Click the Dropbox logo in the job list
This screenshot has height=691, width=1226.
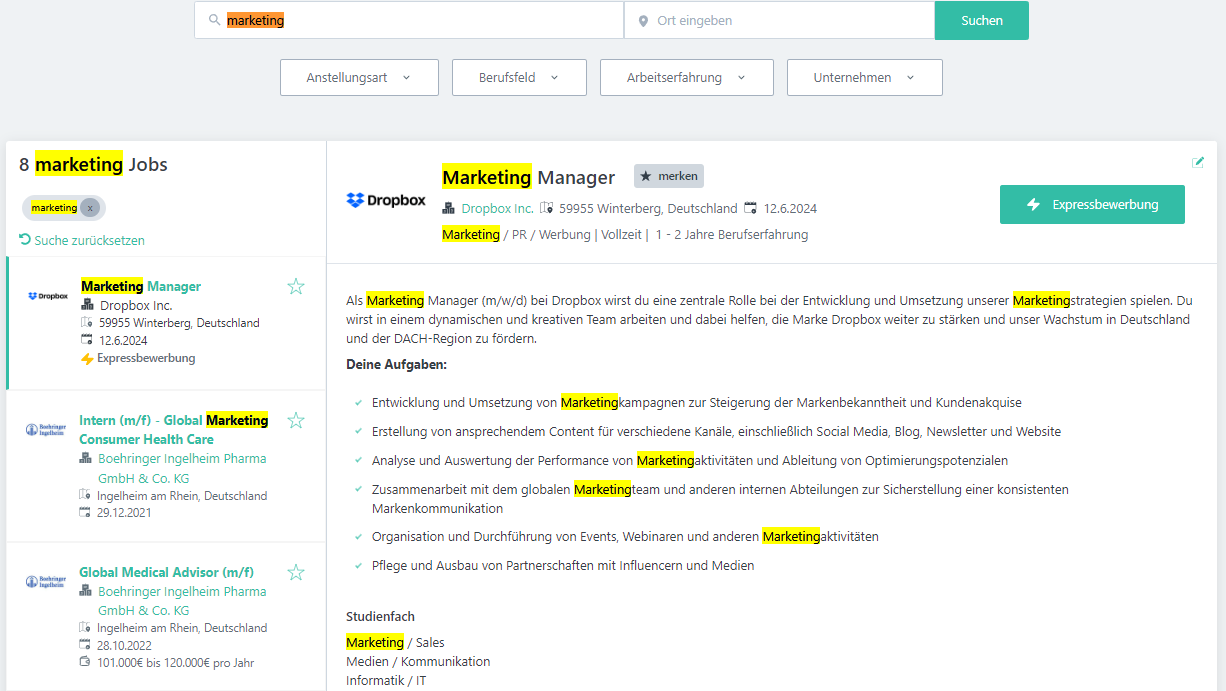(48, 296)
